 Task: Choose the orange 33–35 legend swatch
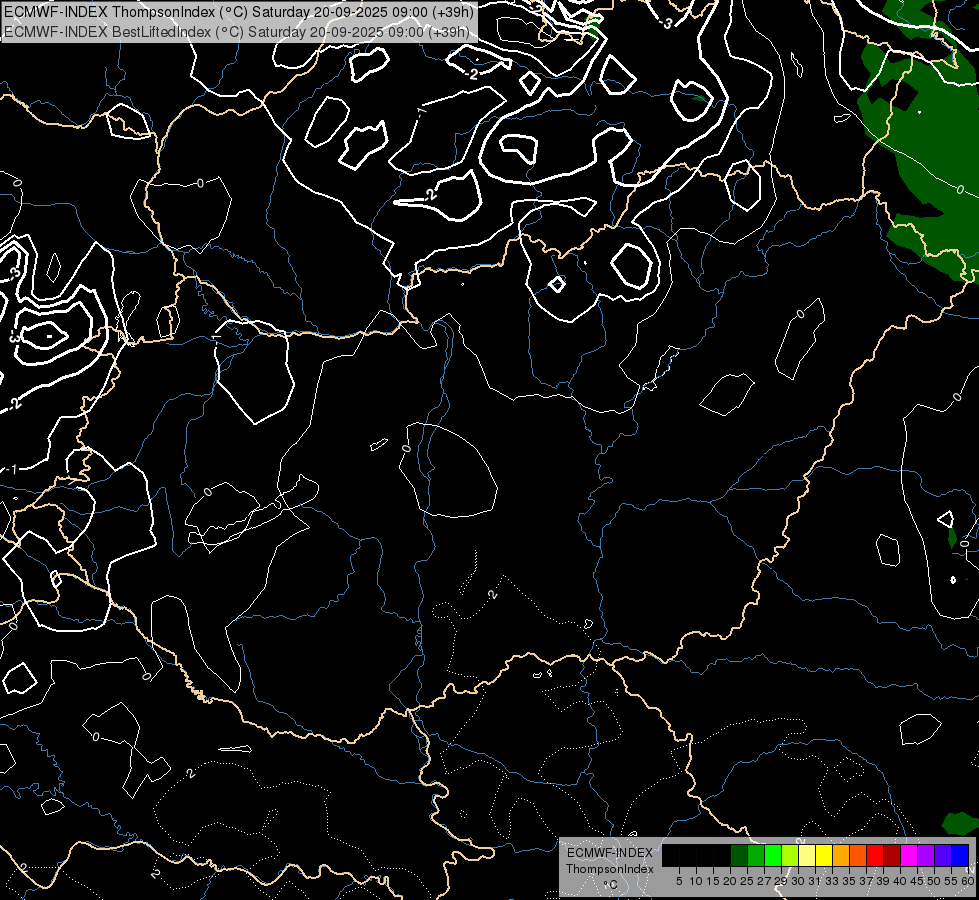(841, 856)
